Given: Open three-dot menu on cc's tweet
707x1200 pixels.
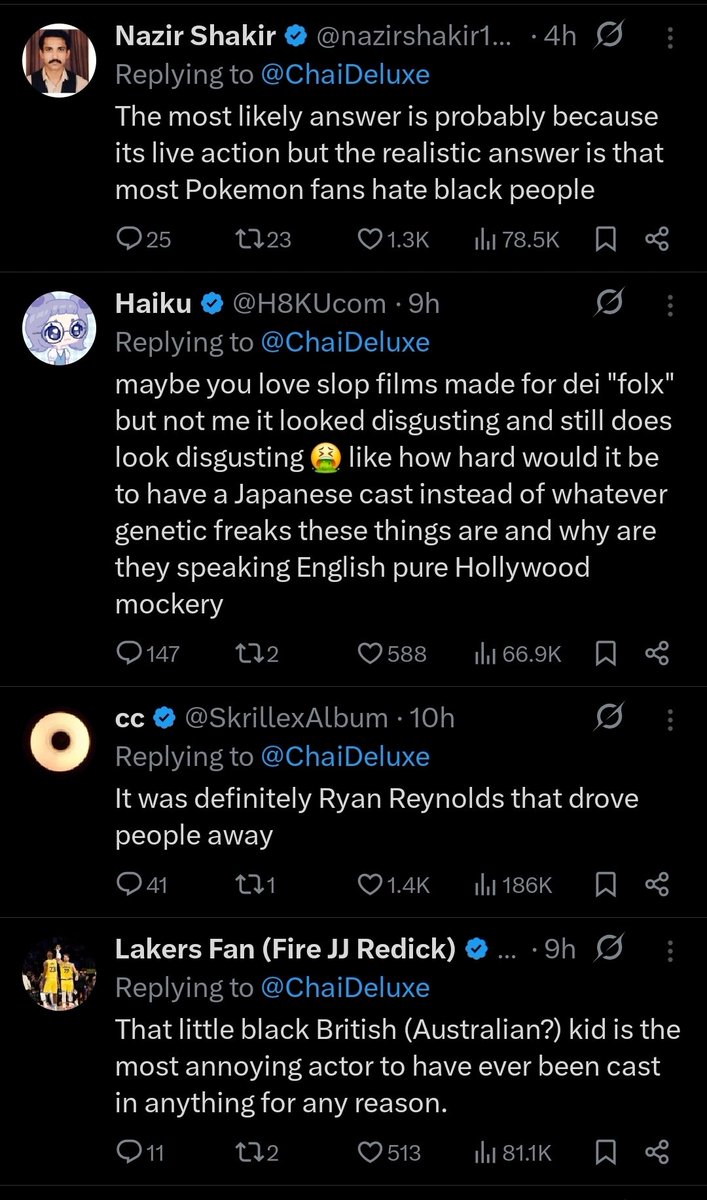Looking at the screenshot, I should [670, 718].
